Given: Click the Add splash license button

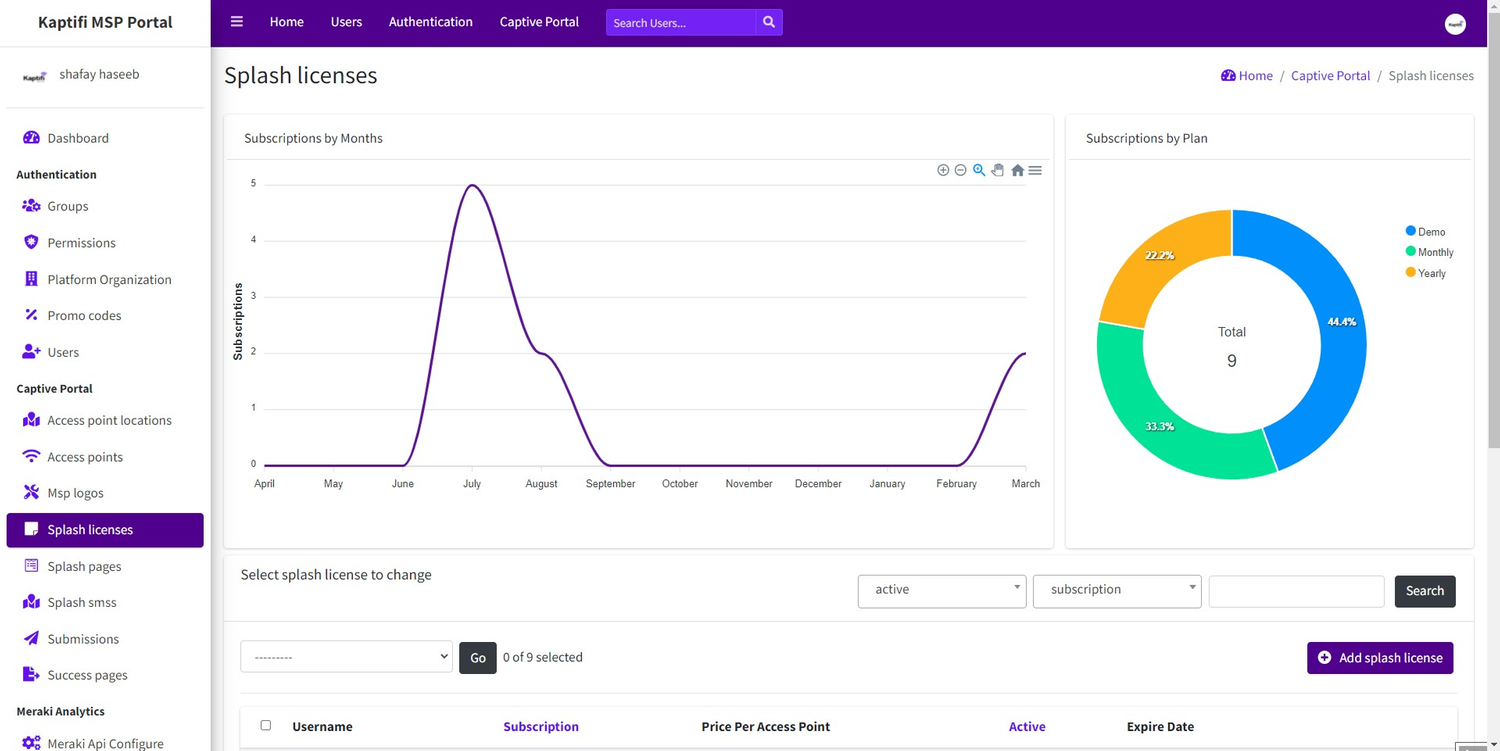Looking at the screenshot, I should click(1380, 657).
